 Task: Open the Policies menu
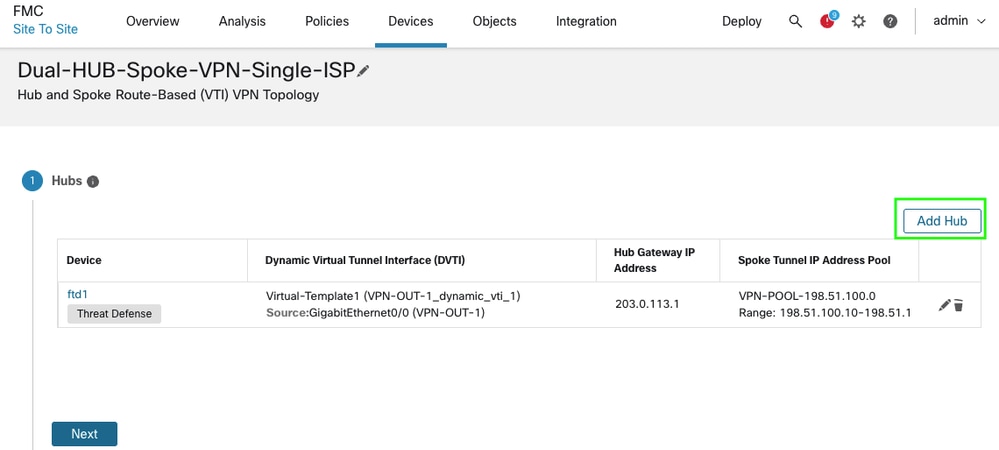point(327,21)
